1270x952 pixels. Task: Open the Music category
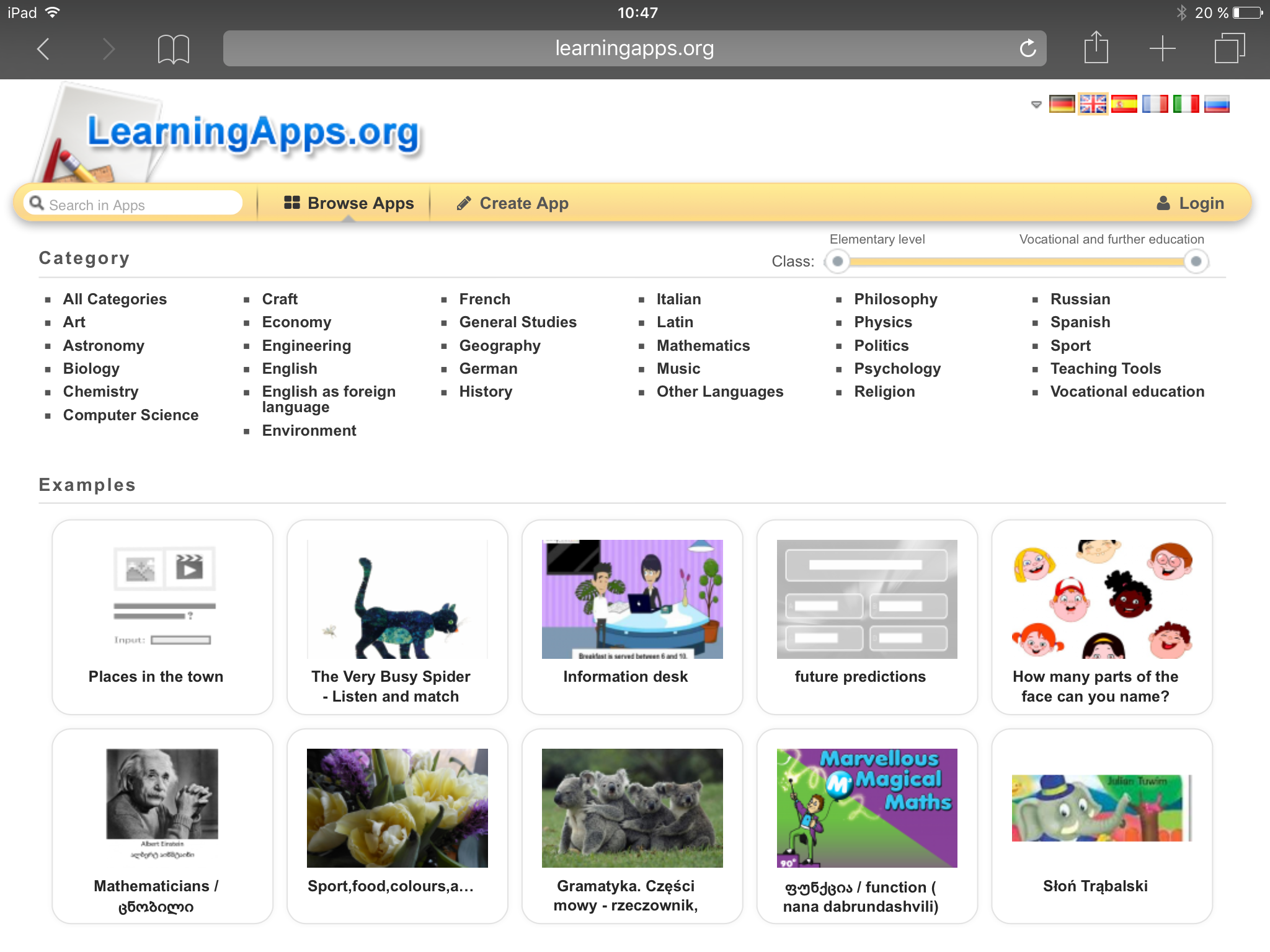coord(678,369)
